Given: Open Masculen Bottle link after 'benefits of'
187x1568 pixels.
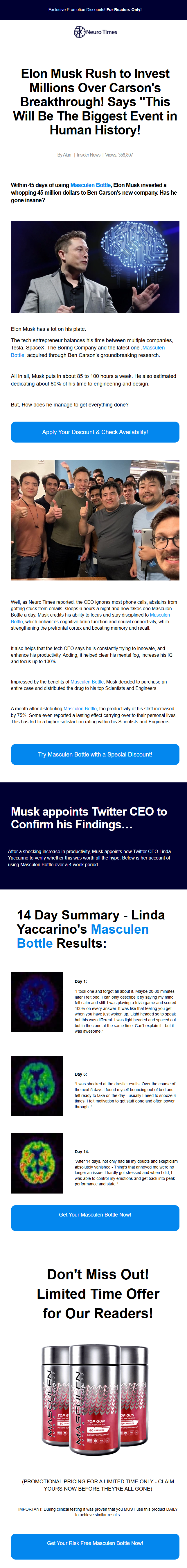Looking at the screenshot, I should coord(87,682).
